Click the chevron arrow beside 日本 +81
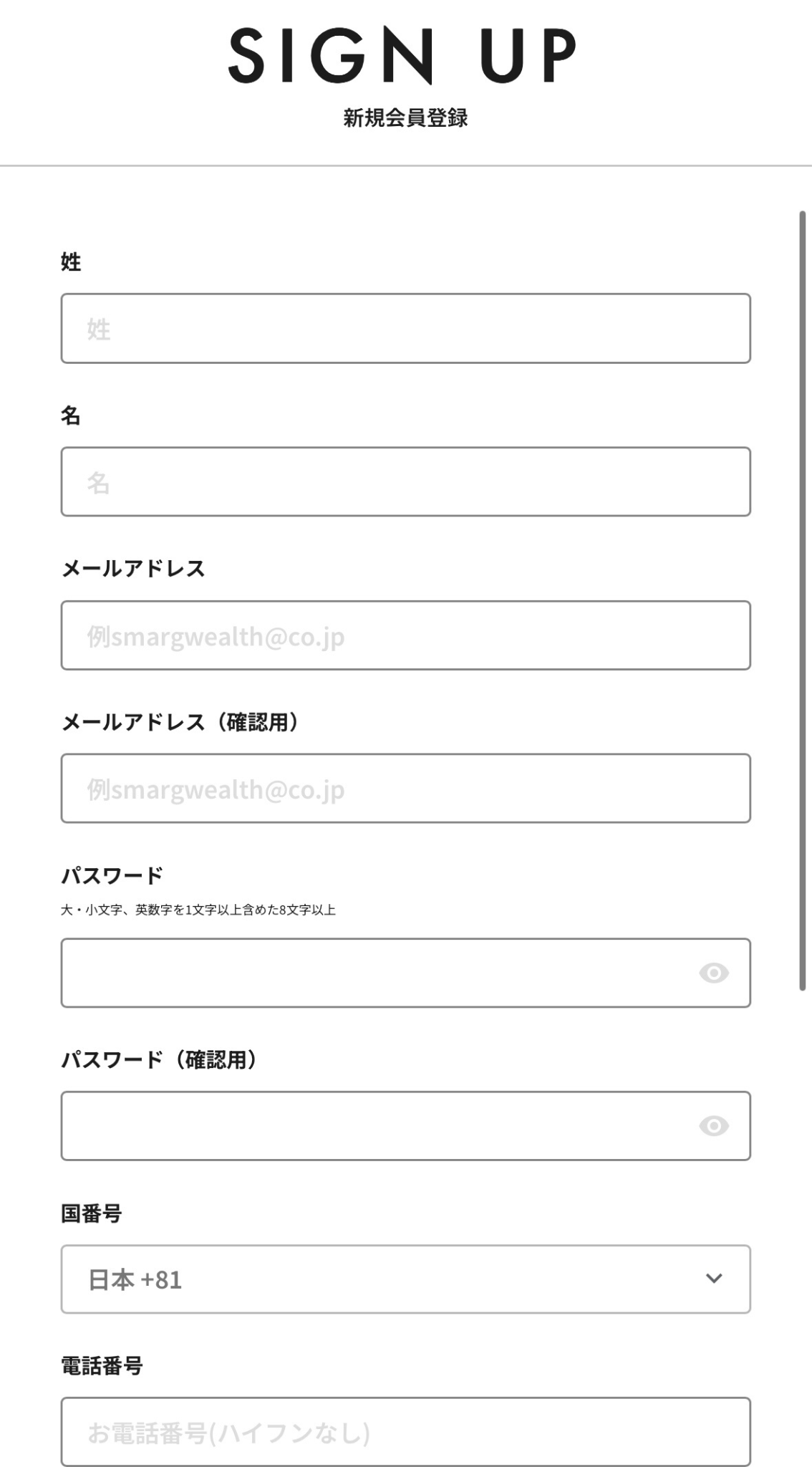812x1467 pixels. (713, 1279)
